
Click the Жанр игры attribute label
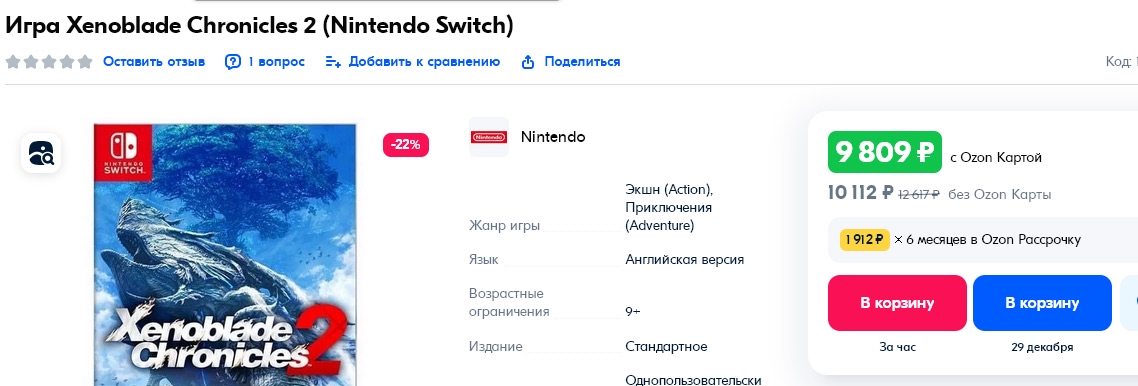[x=504, y=226]
